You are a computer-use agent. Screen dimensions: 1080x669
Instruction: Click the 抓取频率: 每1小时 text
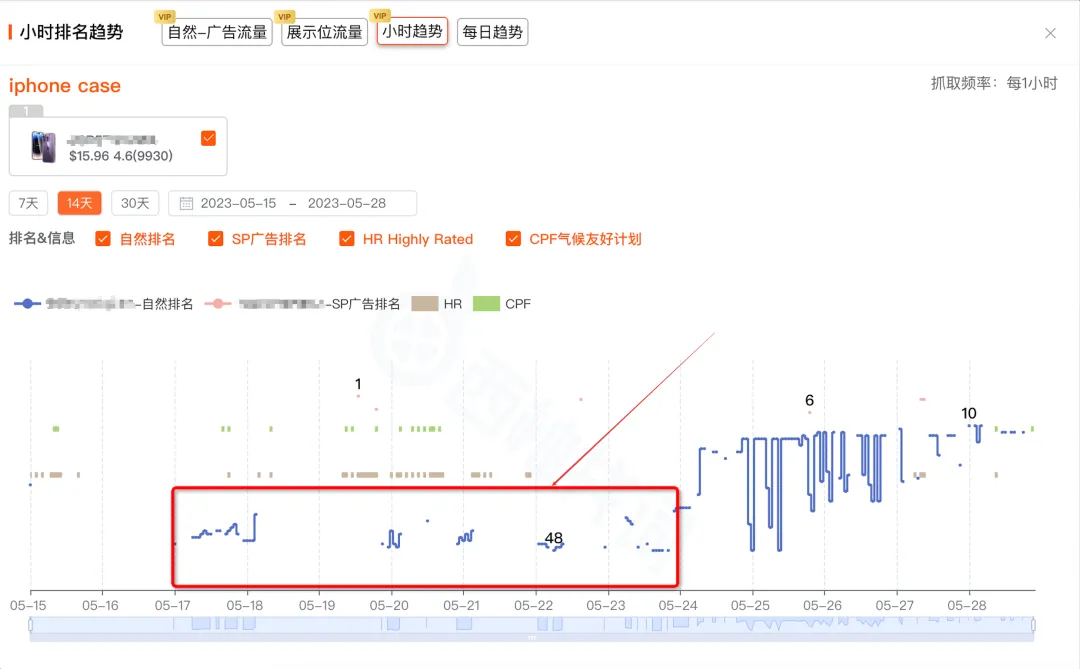[x=994, y=83]
